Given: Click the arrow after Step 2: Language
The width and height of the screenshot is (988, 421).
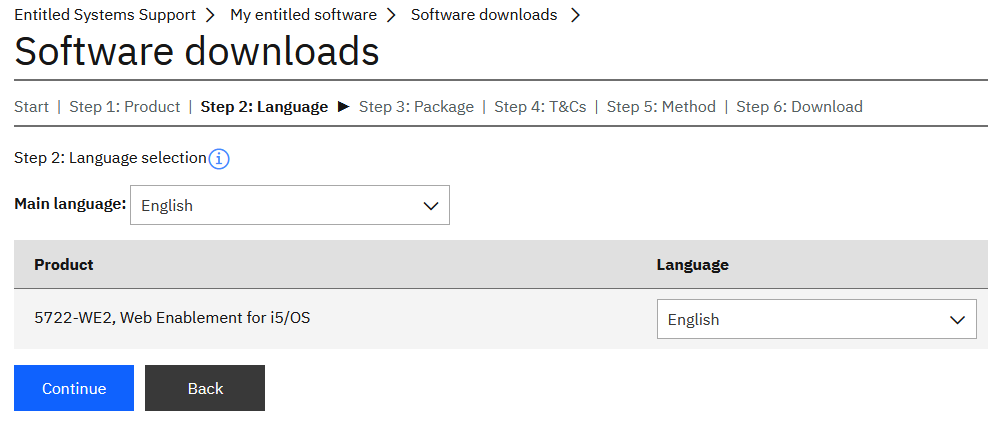Looking at the screenshot, I should click(343, 106).
